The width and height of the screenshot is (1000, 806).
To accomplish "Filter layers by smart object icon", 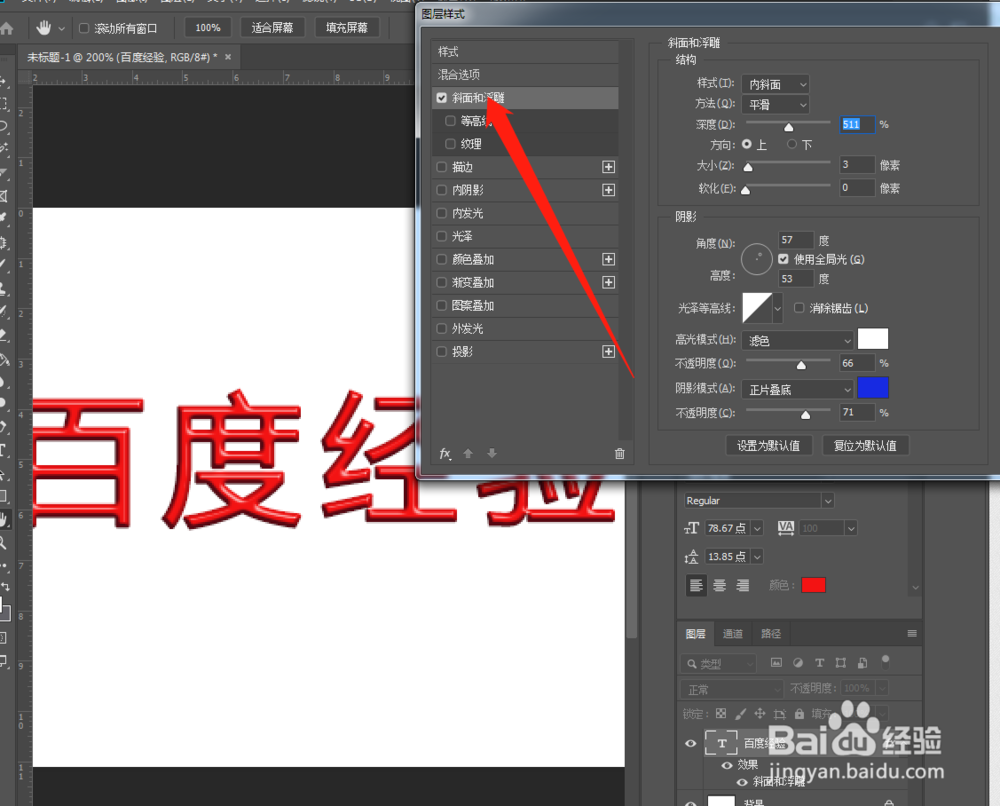I will [862, 663].
